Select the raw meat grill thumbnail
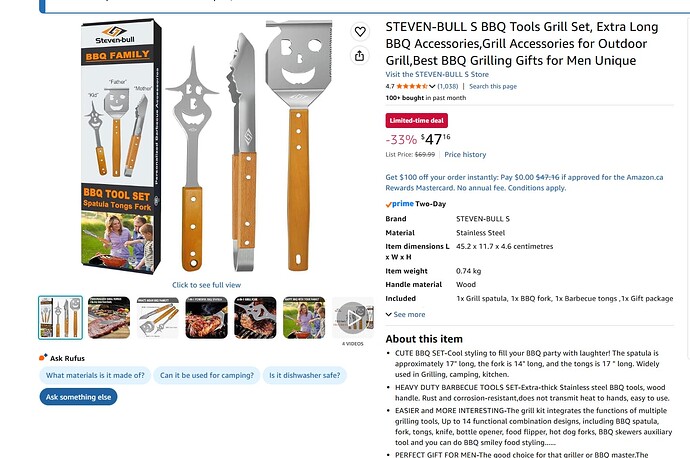 click(x=109, y=318)
